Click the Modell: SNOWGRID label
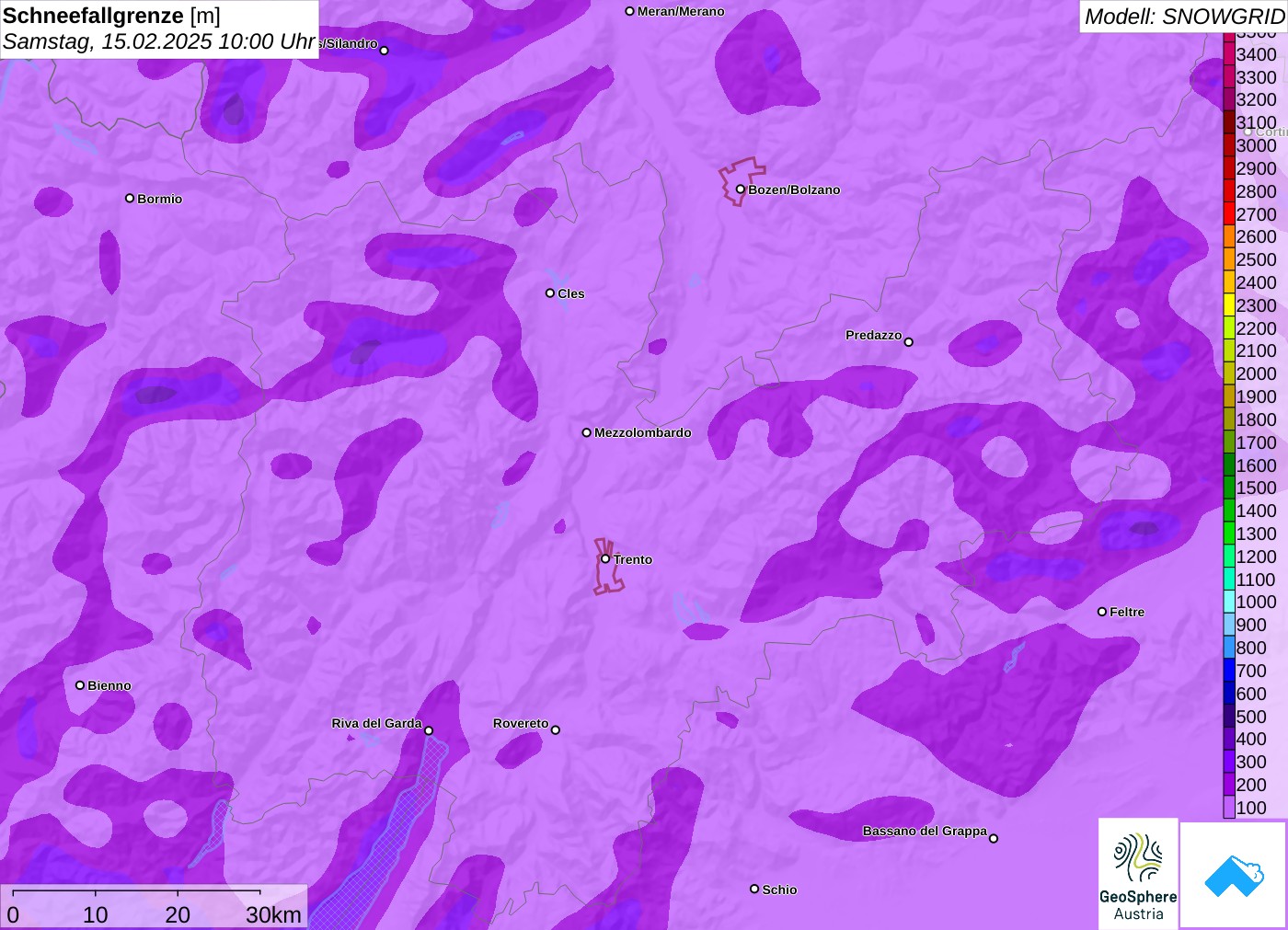1288x930 pixels. click(x=1184, y=16)
